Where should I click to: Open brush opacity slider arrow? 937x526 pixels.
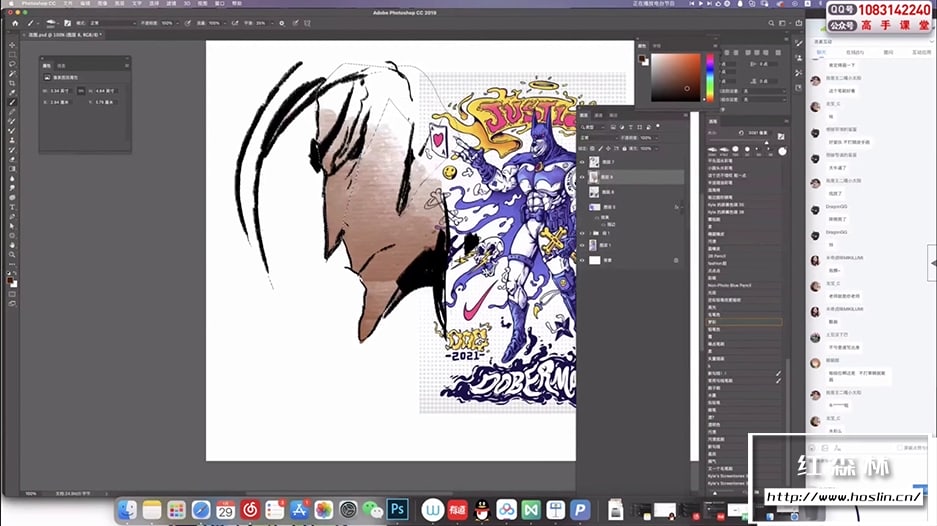pos(178,23)
